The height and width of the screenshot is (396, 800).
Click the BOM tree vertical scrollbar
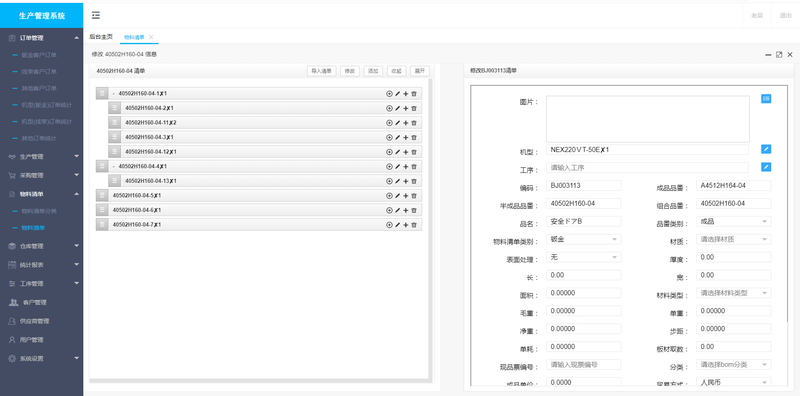(x=430, y=228)
